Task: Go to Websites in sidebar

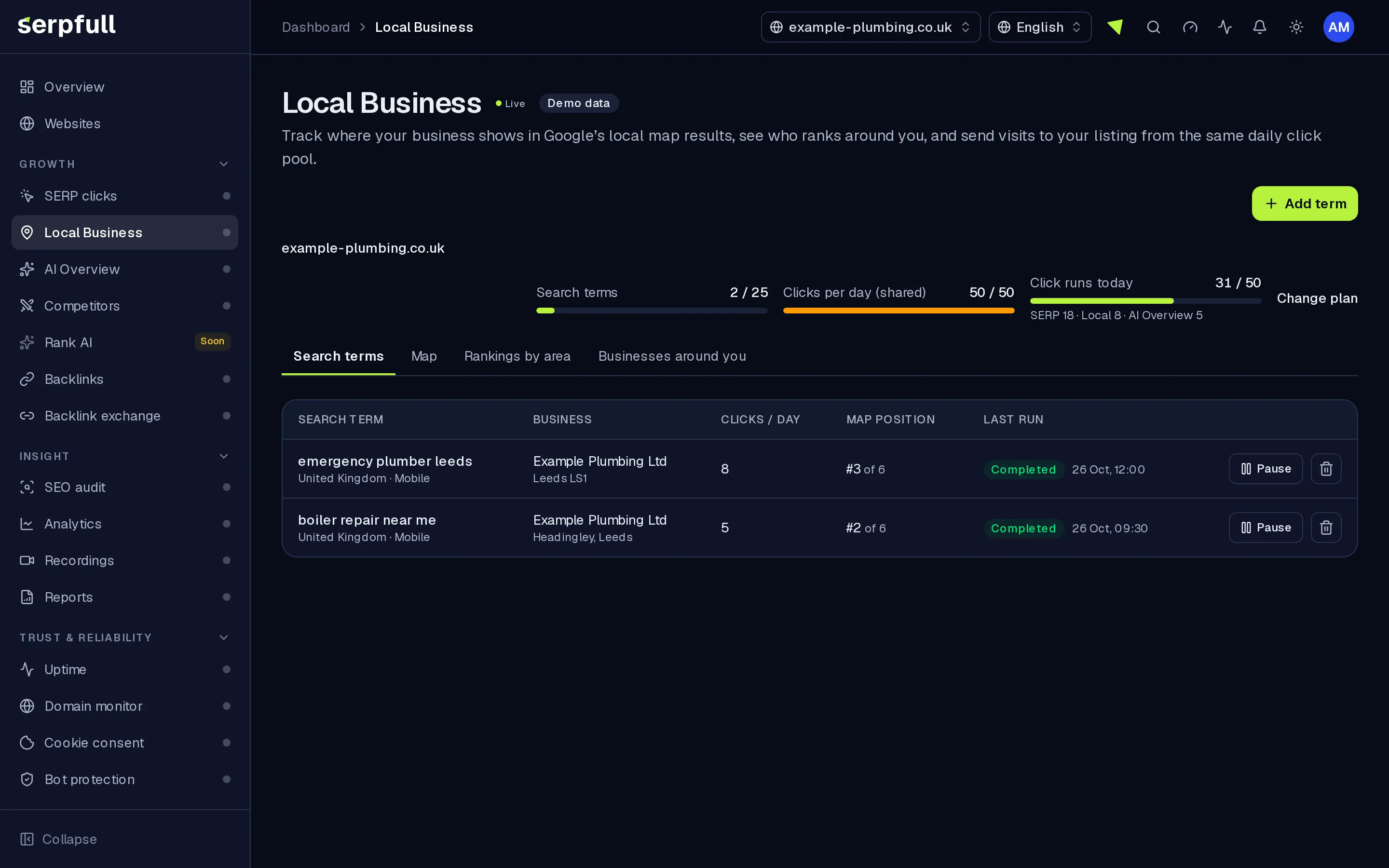Action: click(x=124, y=123)
